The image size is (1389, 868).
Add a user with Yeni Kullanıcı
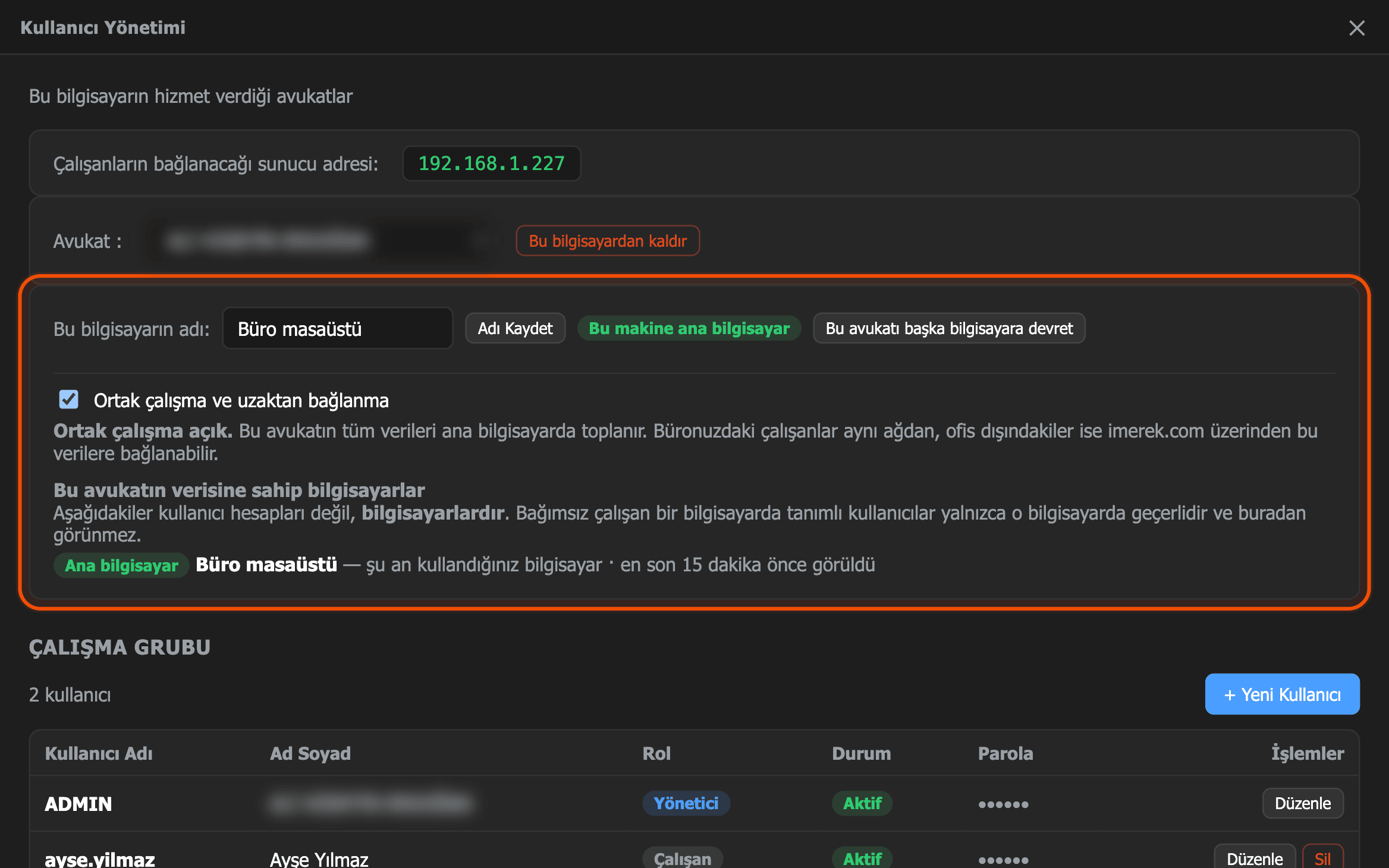click(1282, 694)
